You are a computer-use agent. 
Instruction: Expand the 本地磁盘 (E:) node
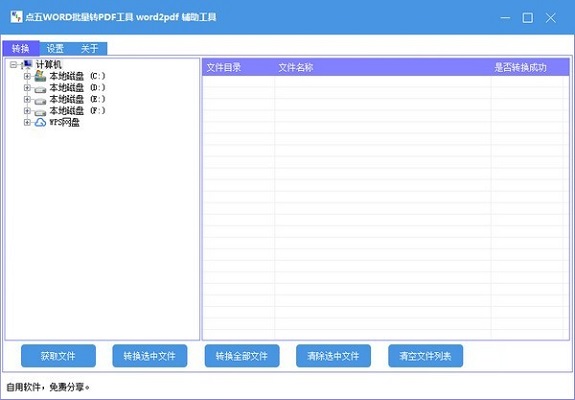(x=27, y=99)
